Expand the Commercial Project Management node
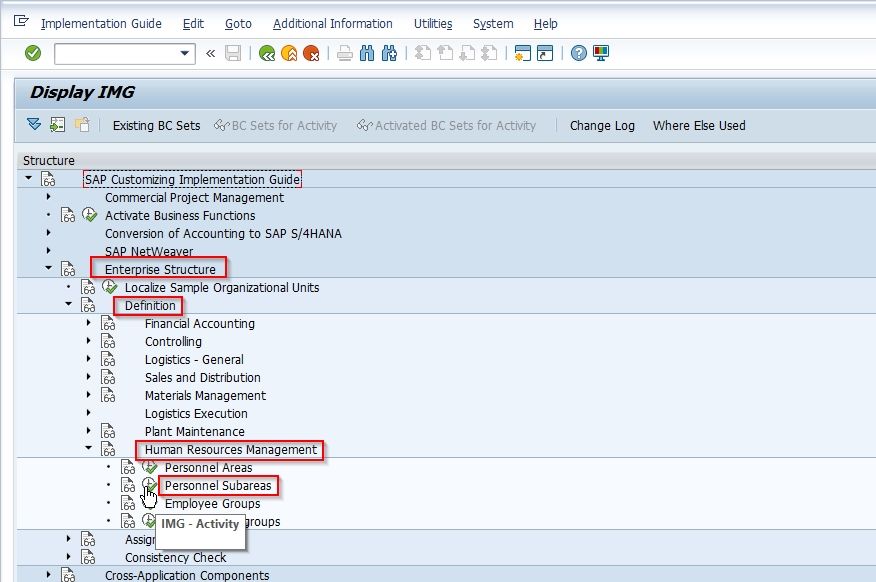The image size is (876, 582). point(49,197)
